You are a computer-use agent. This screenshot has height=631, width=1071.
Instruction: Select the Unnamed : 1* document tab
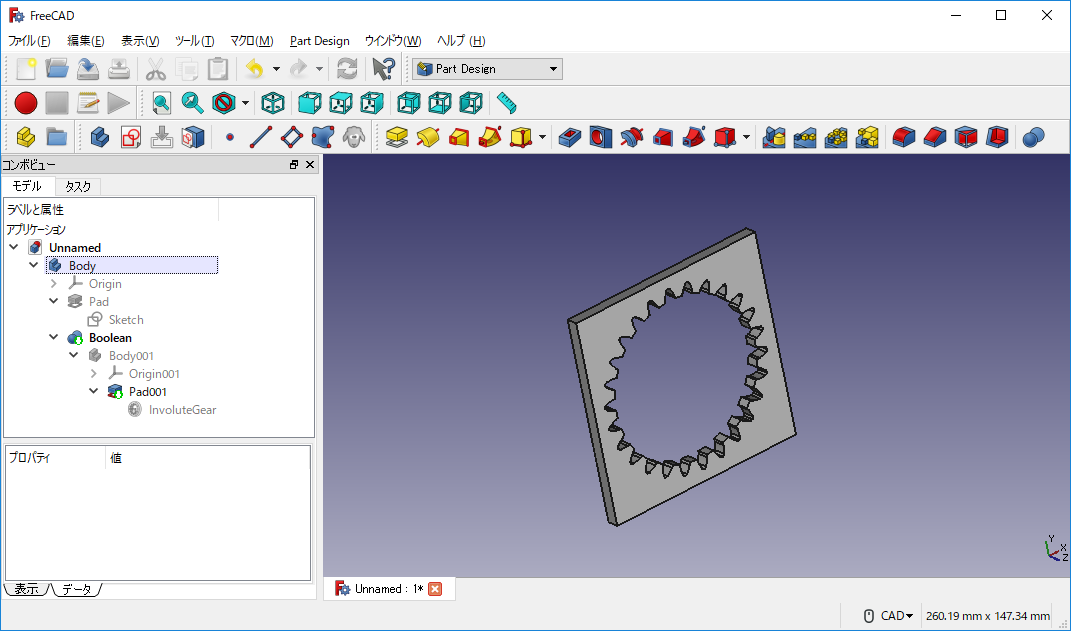pos(389,589)
